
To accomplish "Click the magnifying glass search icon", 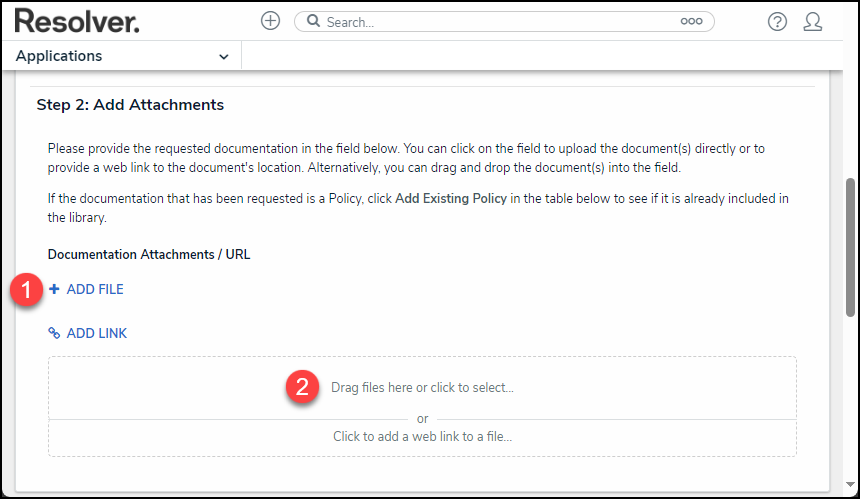I will click(x=313, y=21).
